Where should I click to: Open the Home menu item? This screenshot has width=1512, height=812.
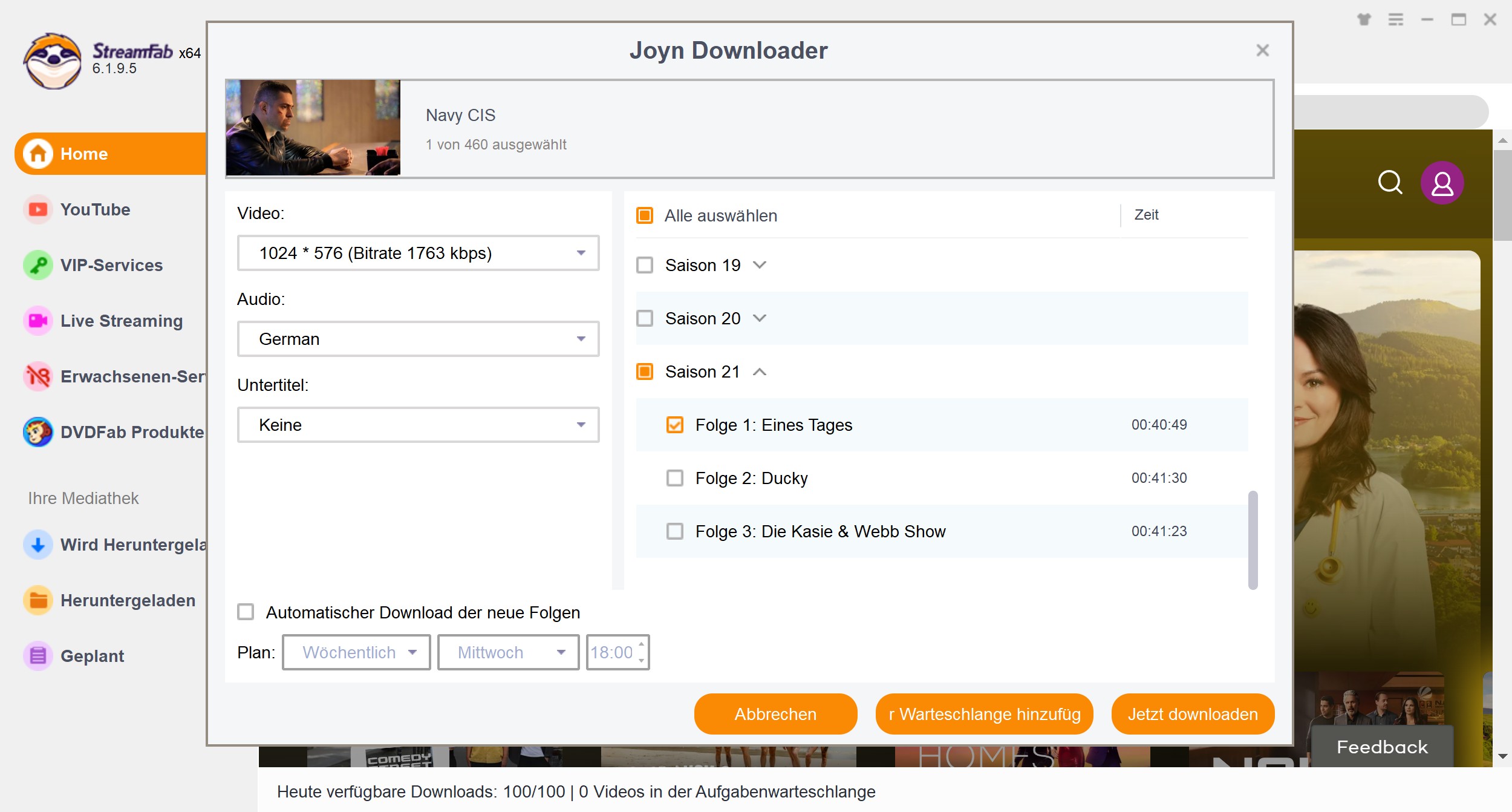point(110,154)
